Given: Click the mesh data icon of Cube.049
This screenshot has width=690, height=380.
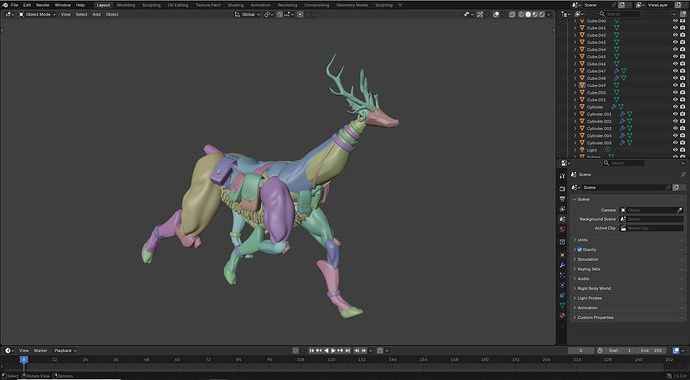Looking at the screenshot, I should pos(617,85).
